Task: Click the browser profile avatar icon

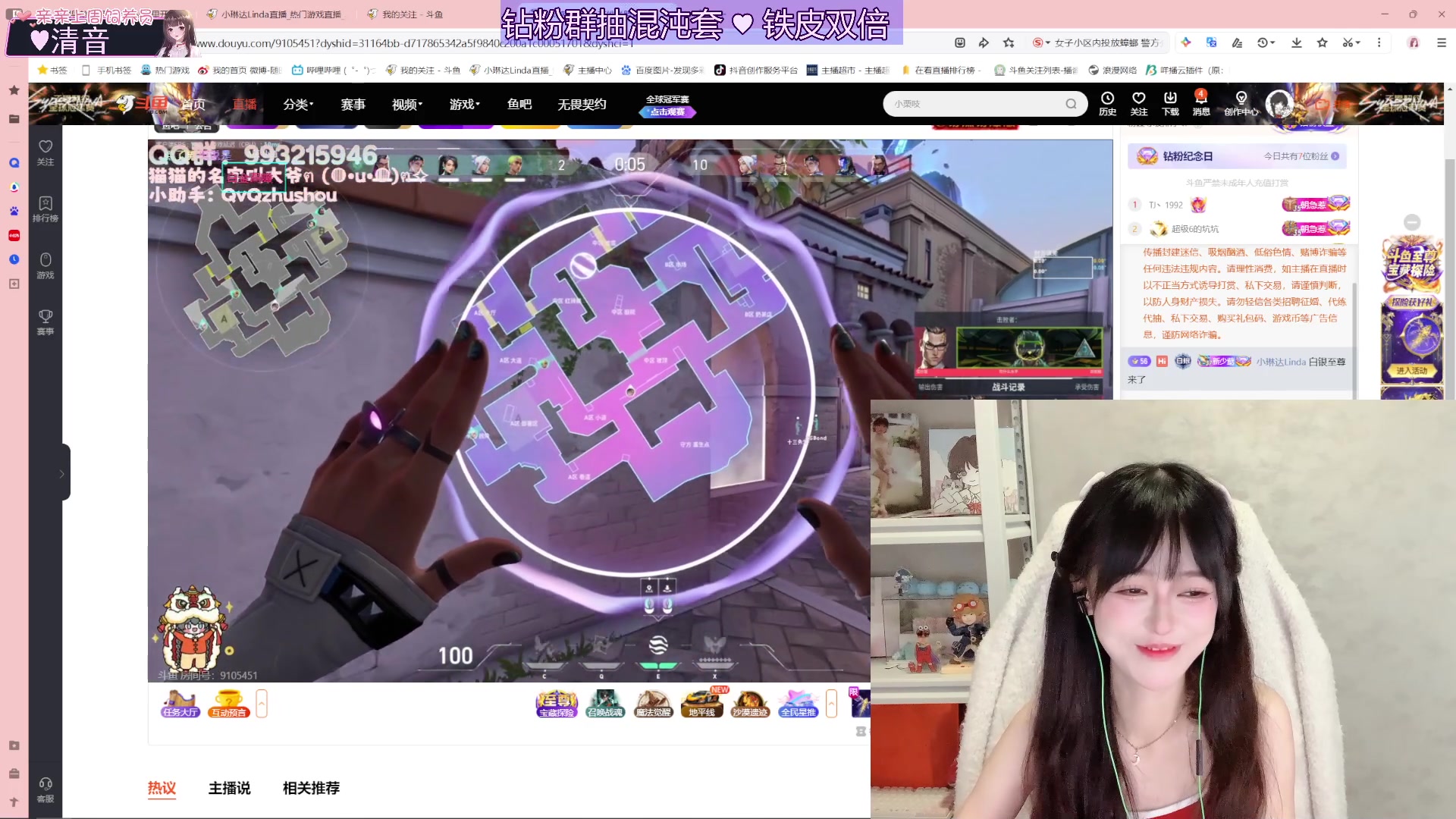Action: tap(1414, 42)
